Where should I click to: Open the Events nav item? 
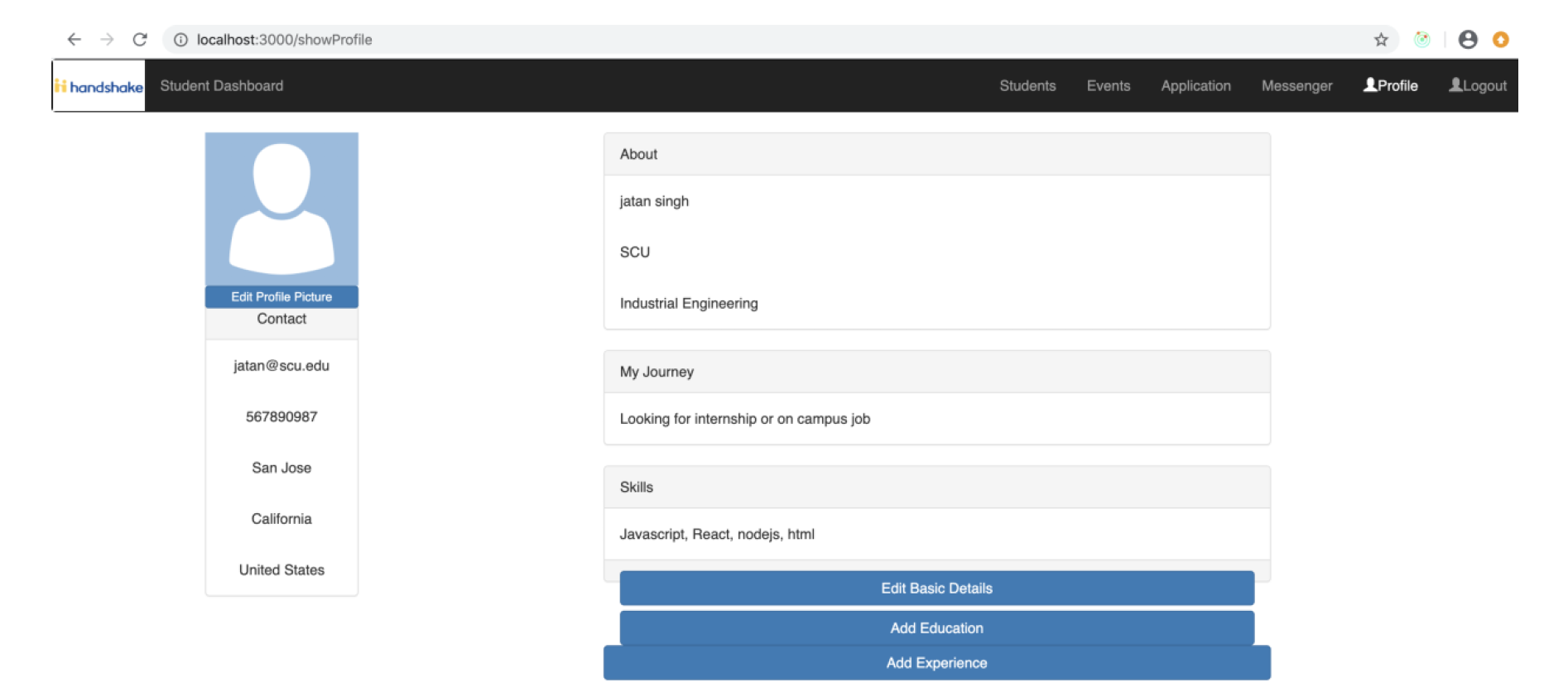pyautogui.click(x=1109, y=85)
